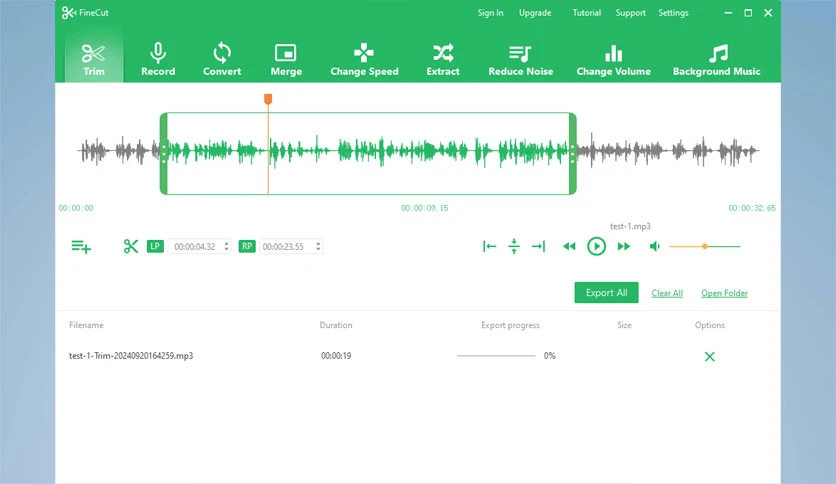Click the Export All button
Image resolution: width=836 pixels, height=484 pixels.
click(606, 293)
